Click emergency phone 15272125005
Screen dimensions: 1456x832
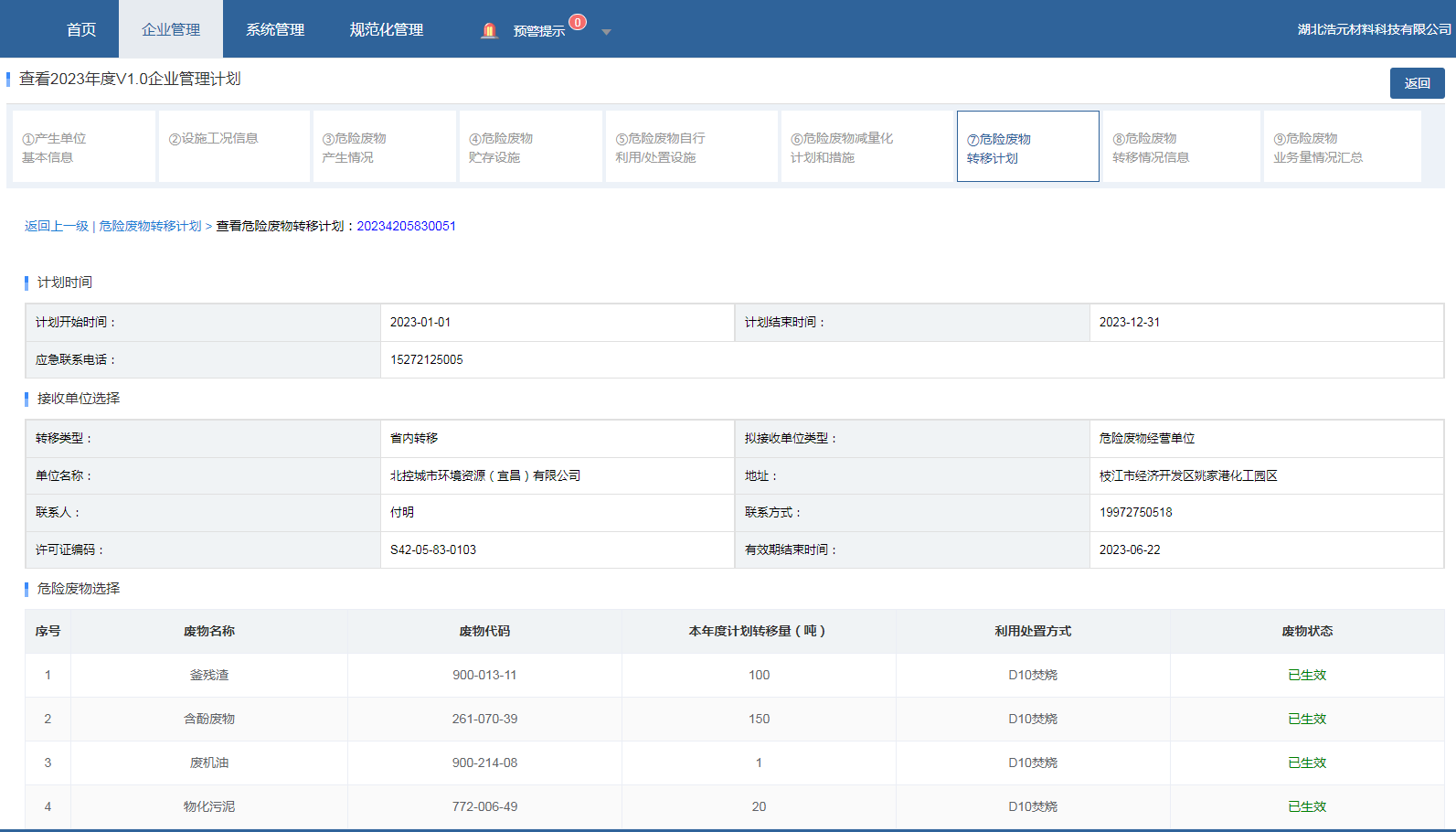[427, 360]
